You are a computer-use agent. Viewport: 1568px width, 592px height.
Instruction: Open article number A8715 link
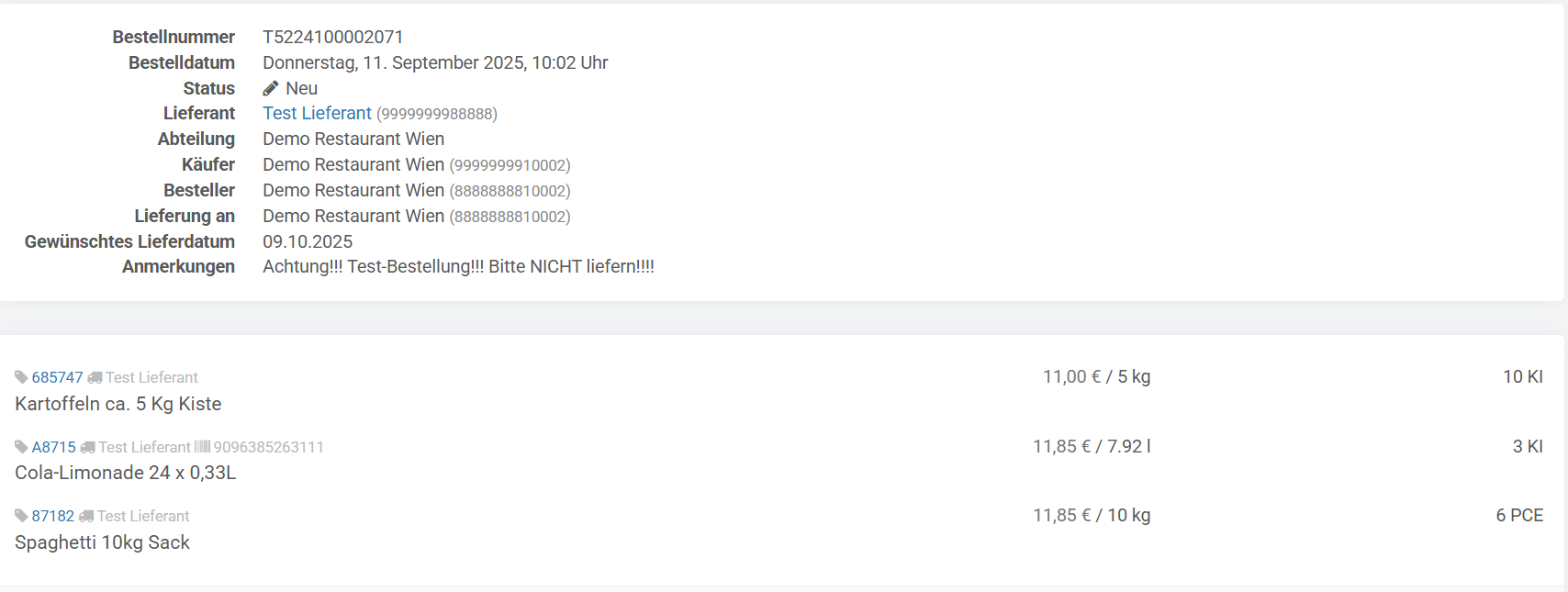(x=53, y=447)
